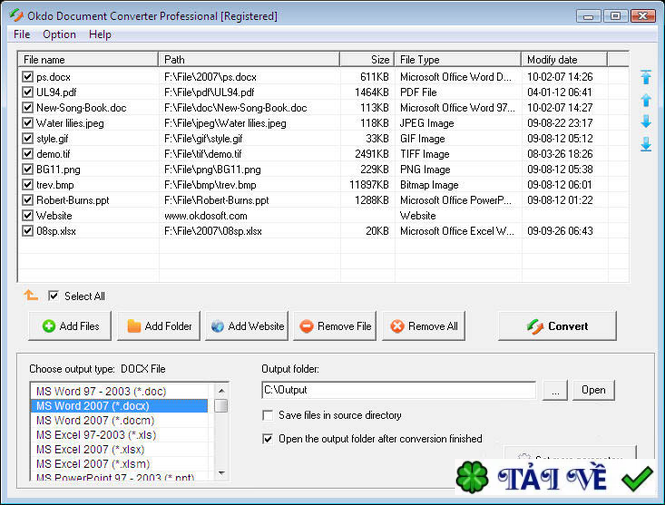This screenshot has height=505, width=665.
Task: Click the move-down arrow icon
Action: pyautogui.click(x=646, y=122)
